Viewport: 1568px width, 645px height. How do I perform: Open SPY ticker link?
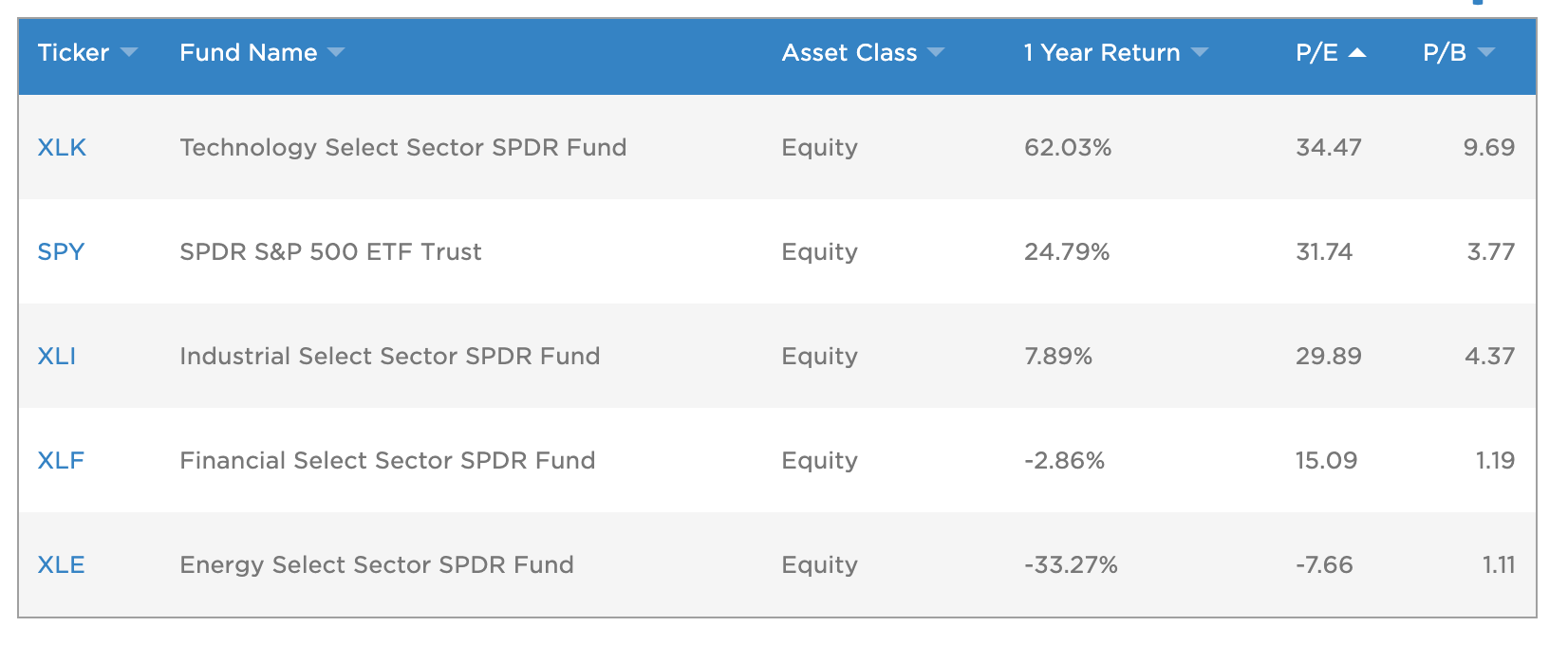[x=61, y=252]
